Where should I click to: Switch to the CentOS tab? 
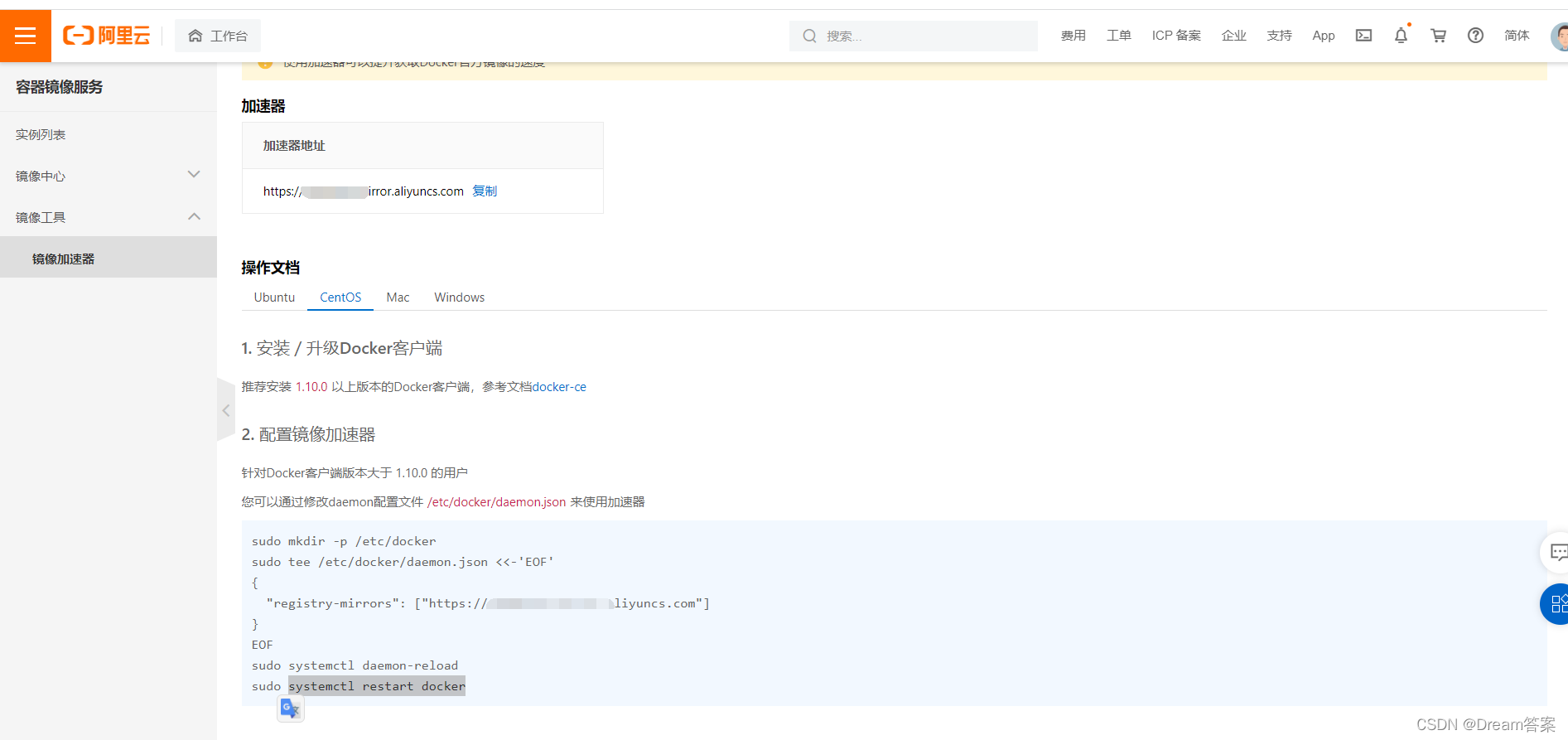click(340, 297)
